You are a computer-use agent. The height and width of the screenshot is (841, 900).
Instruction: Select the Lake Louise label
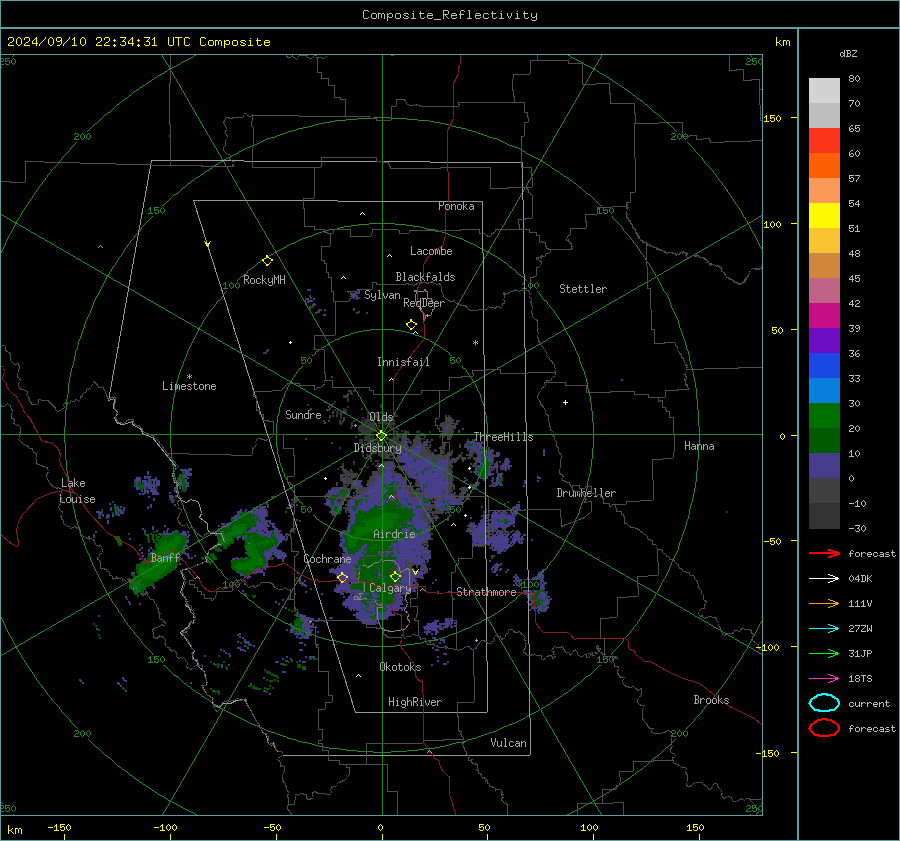coord(77,491)
